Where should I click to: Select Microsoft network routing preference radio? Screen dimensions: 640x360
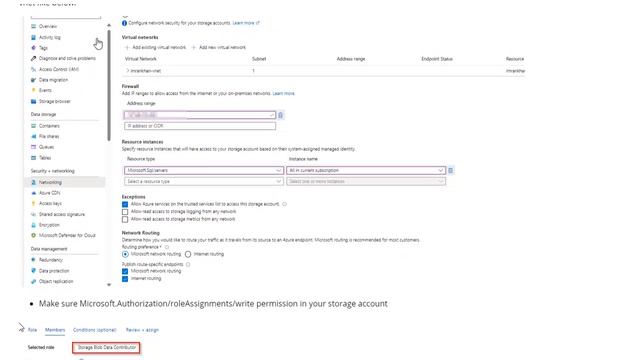click(125, 254)
